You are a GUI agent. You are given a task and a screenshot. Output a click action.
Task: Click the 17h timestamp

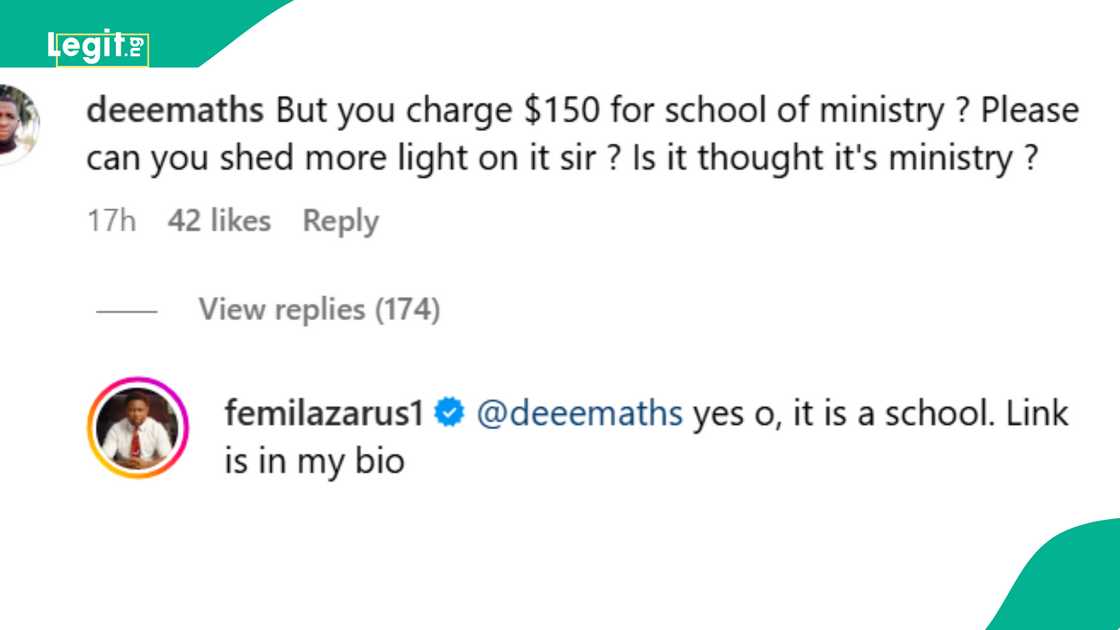click(x=111, y=221)
